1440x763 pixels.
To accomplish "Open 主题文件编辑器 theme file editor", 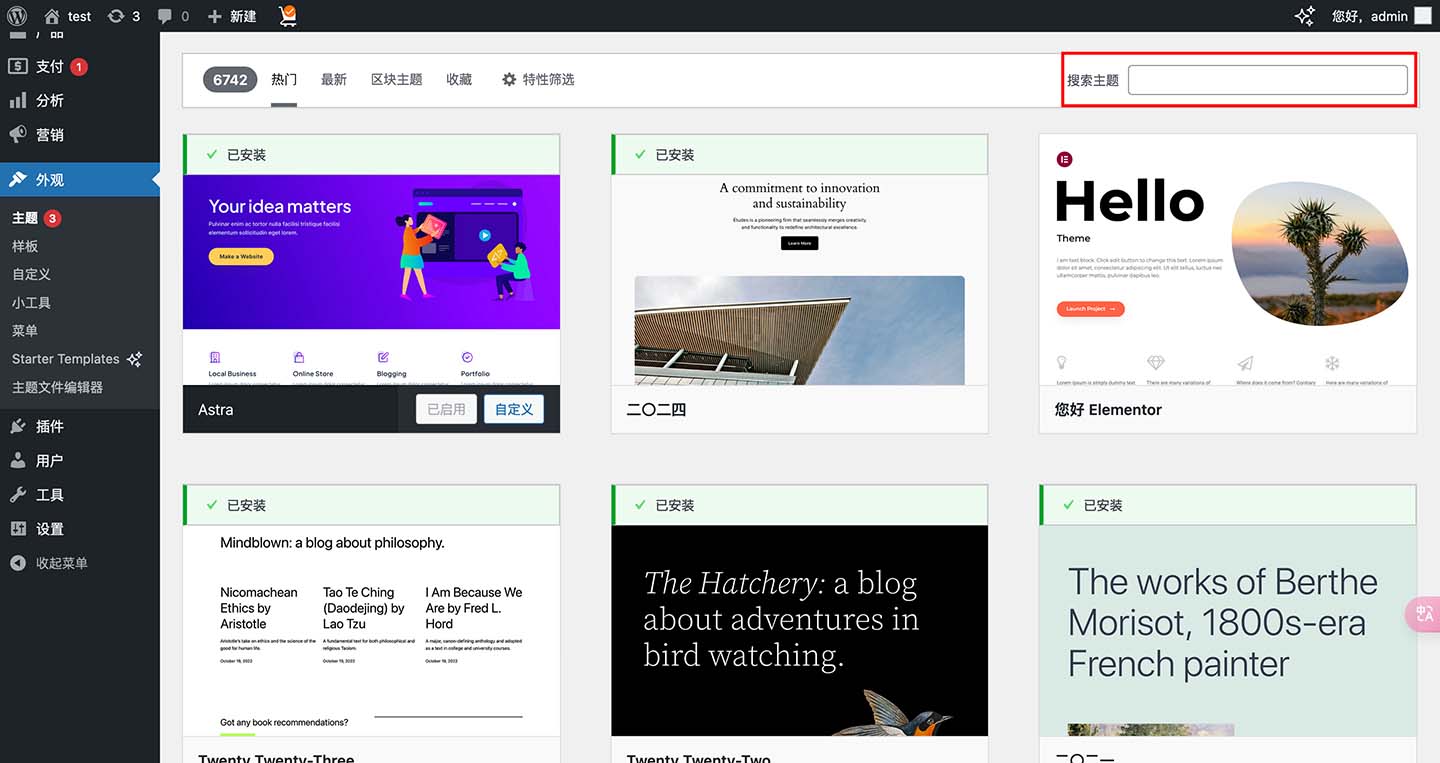I will 57,387.
